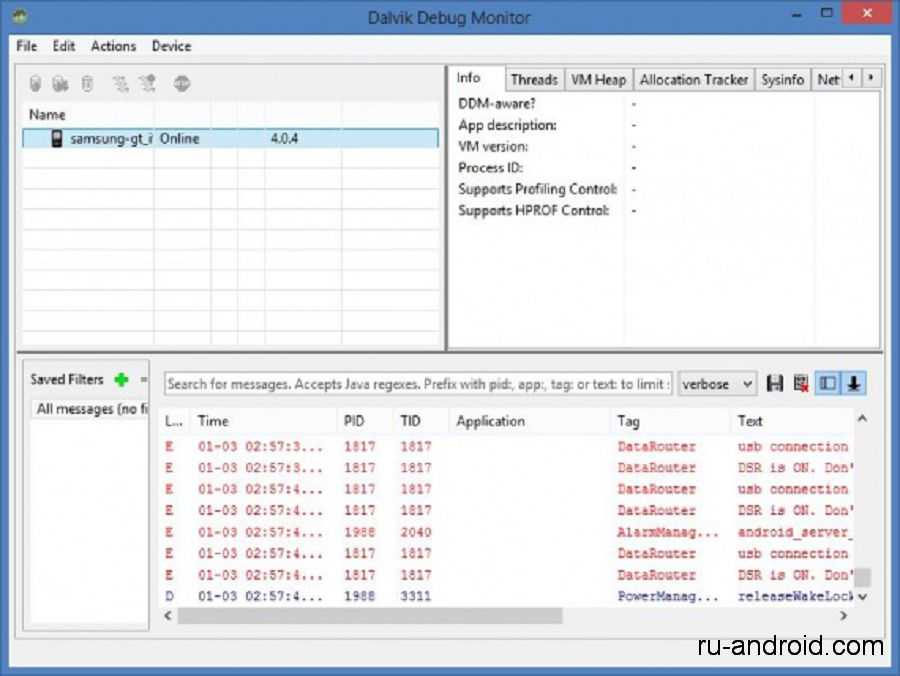Viewport: 900px width, 676px height.
Task: Open the verbose log level dropdown
Action: [717, 384]
